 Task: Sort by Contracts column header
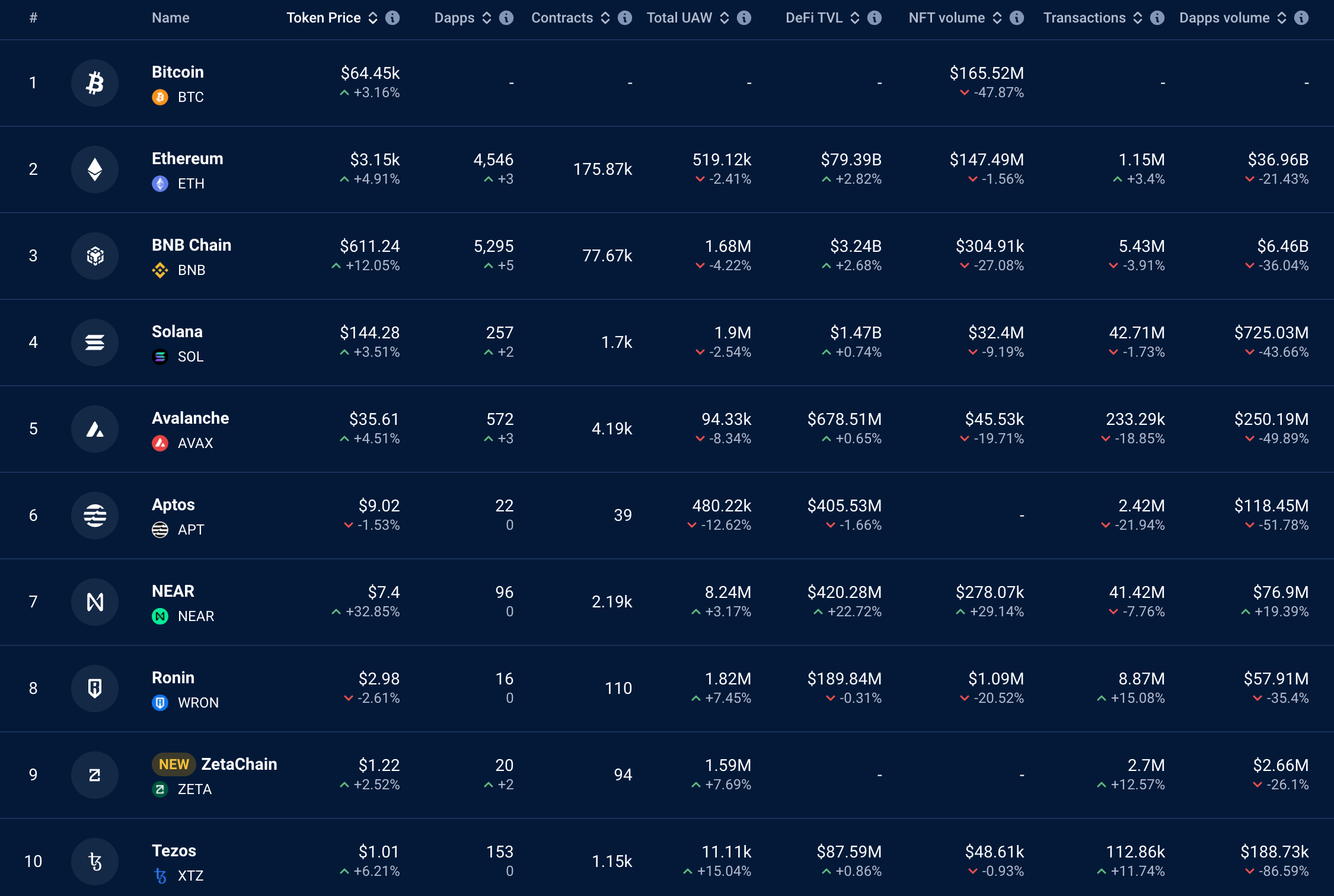point(562,18)
